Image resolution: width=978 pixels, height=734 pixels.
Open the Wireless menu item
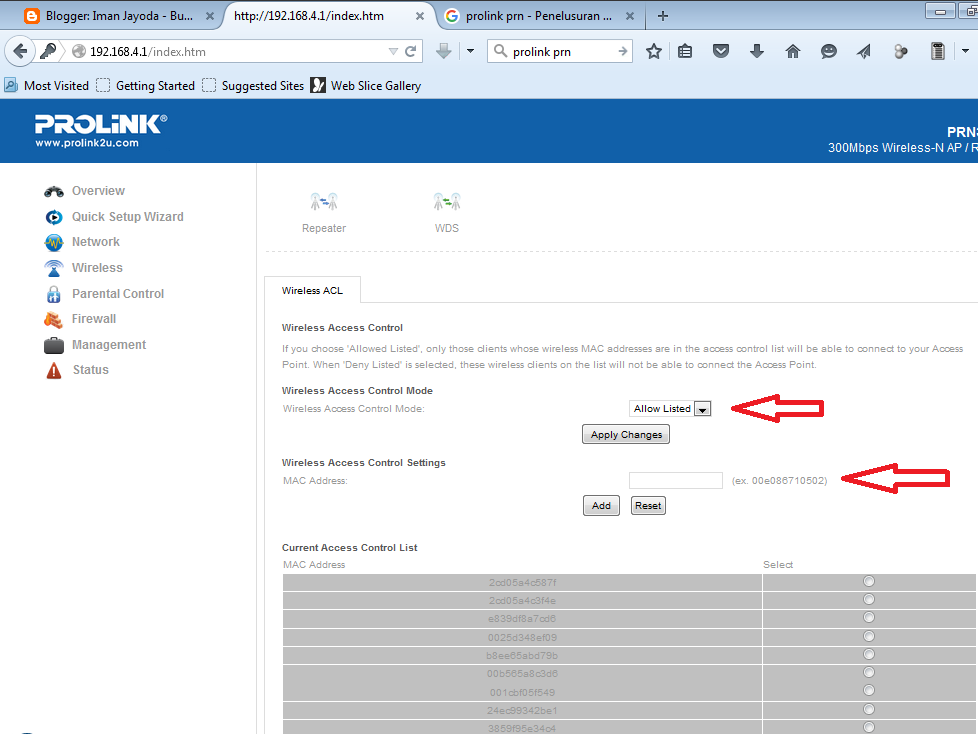tap(97, 268)
